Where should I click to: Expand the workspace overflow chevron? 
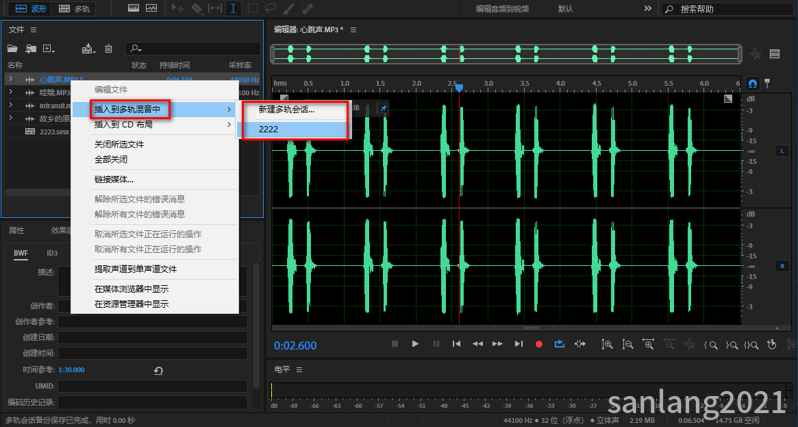click(x=647, y=8)
